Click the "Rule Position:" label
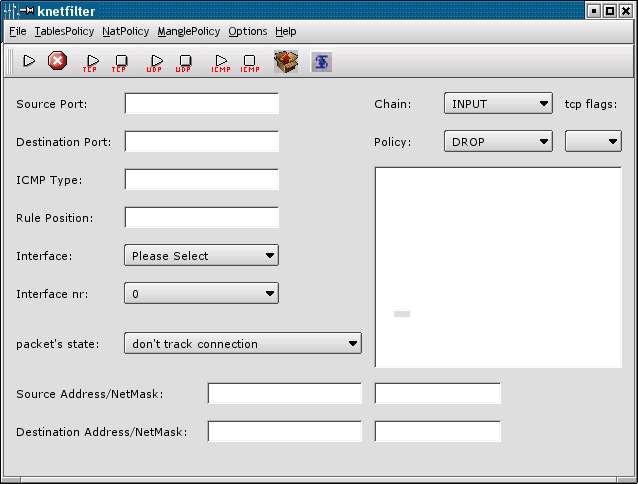 click(x=55, y=218)
